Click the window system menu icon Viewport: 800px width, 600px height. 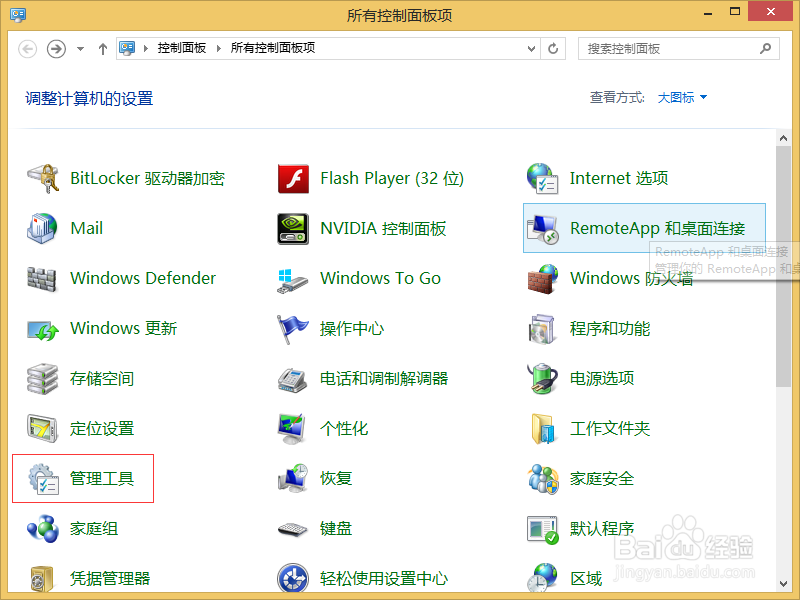point(18,14)
